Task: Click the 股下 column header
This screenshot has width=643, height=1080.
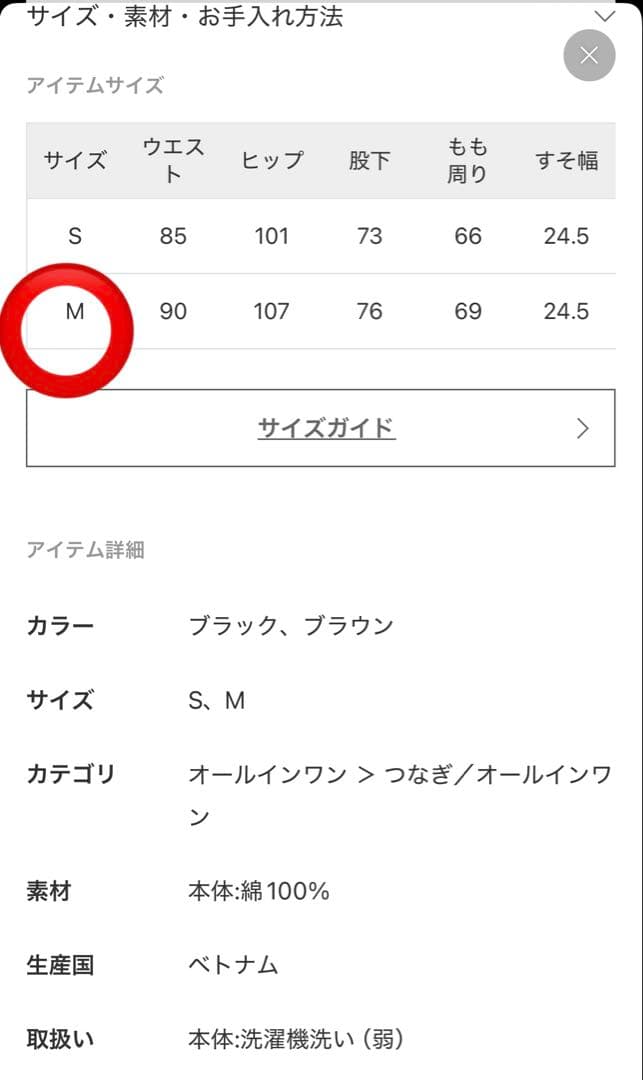Action: (369, 160)
